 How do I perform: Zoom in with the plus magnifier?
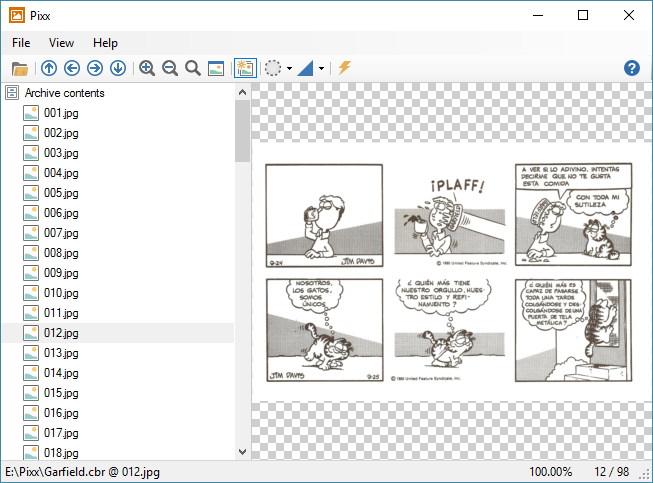[x=147, y=68]
